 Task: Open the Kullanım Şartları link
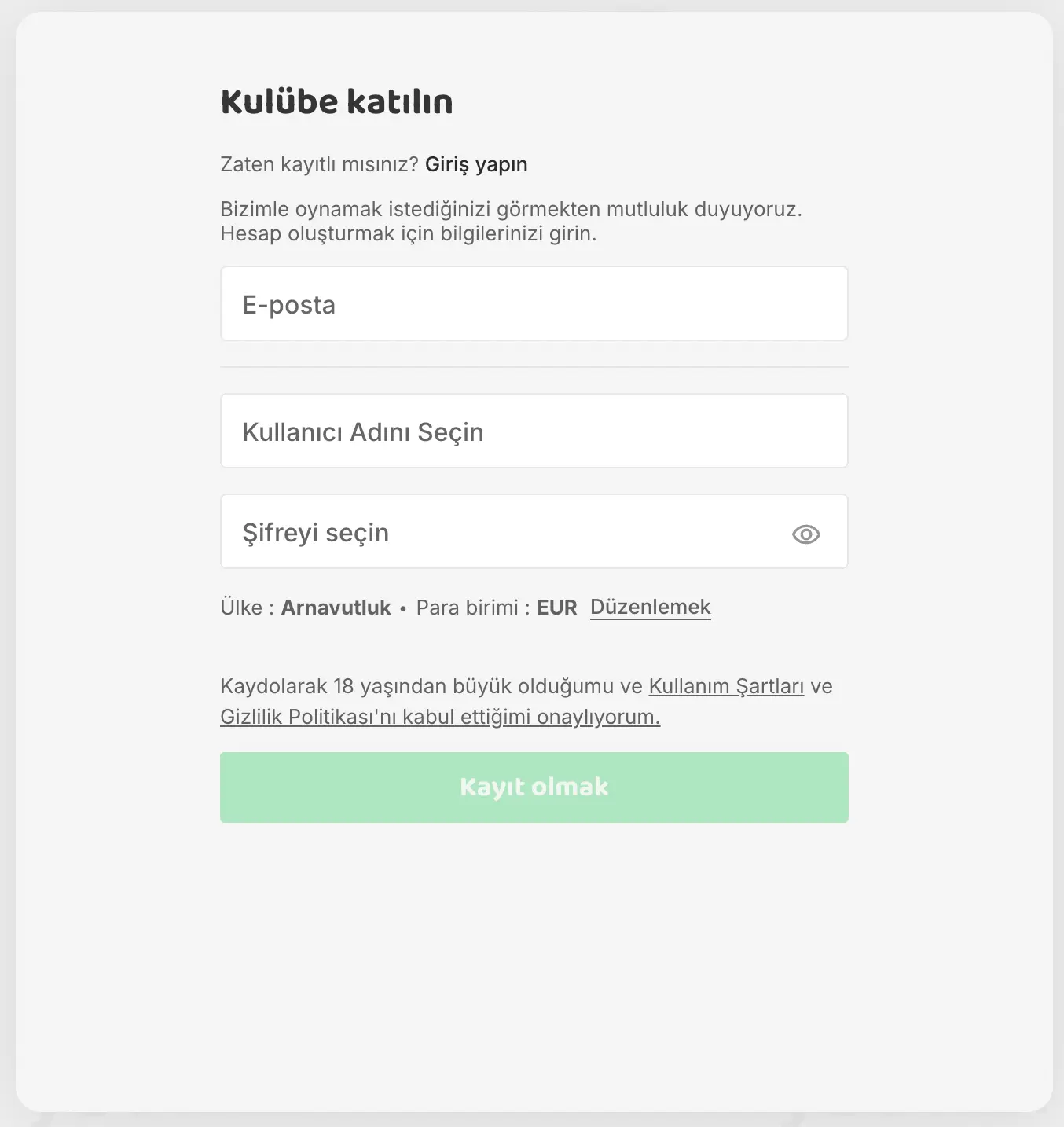pyautogui.click(x=725, y=686)
